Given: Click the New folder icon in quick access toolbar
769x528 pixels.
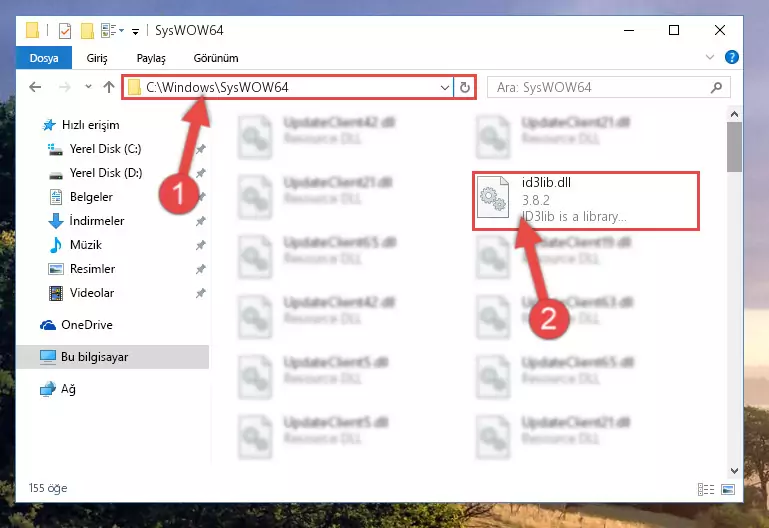Looking at the screenshot, I should click(x=87, y=31).
